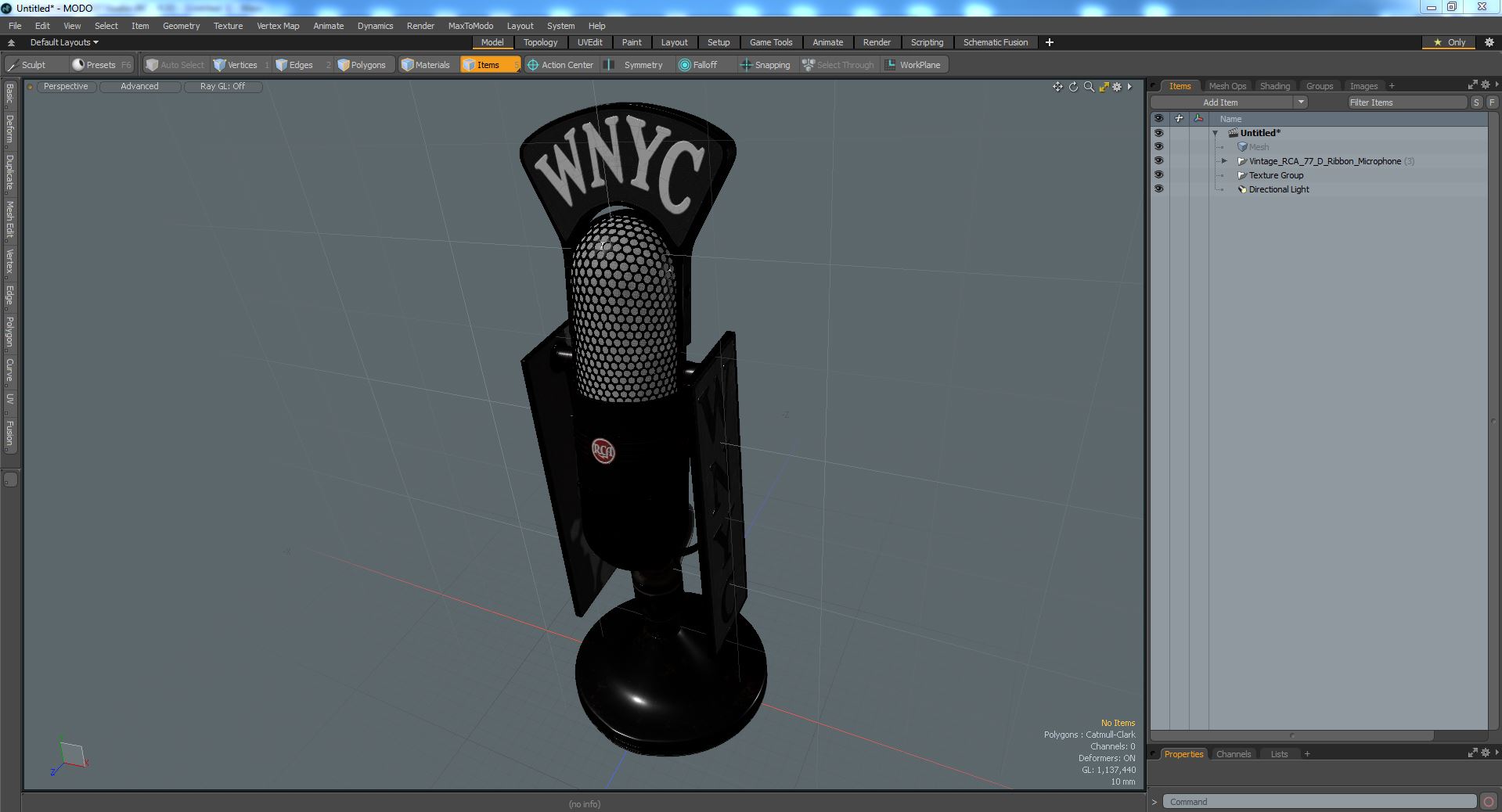This screenshot has width=1502, height=812.
Task: Open WorkPlane options
Action: click(x=914, y=65)
